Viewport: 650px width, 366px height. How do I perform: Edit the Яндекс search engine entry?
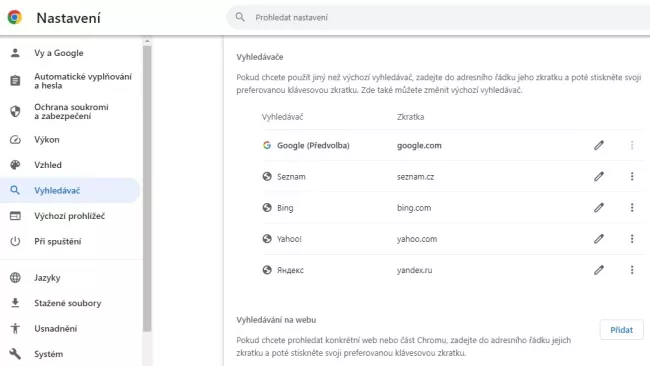(599, 270)
